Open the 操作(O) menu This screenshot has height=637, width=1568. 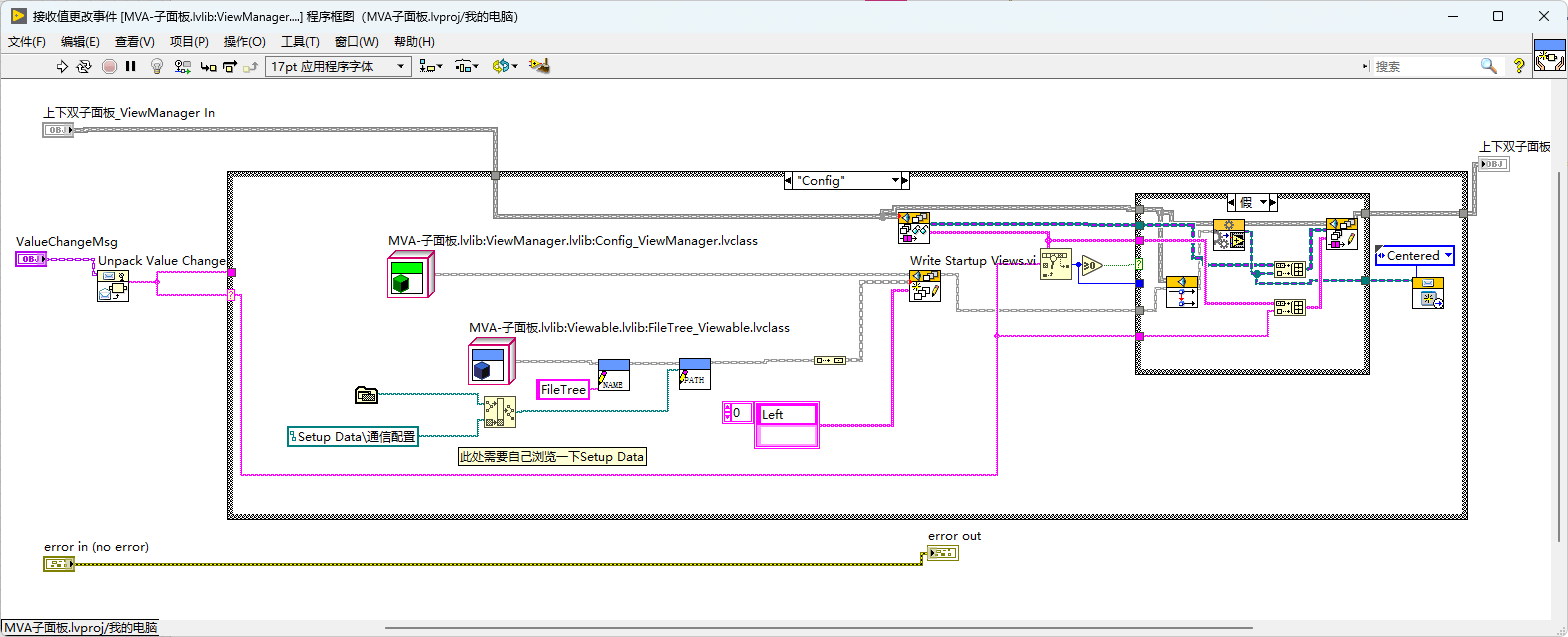point(245,42)
